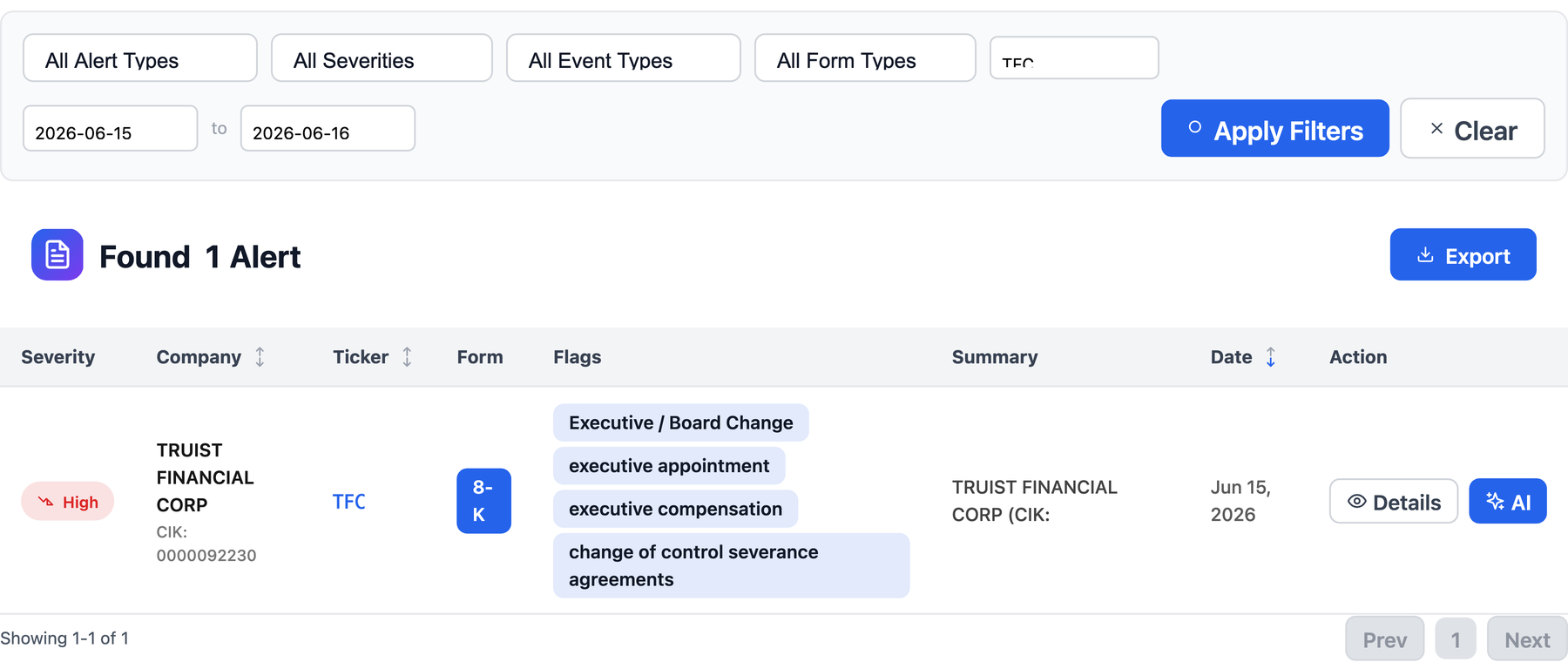Open the All Alert Types dropdown
The height and width of the screenshot is (662, 1568).
[139, 58]
